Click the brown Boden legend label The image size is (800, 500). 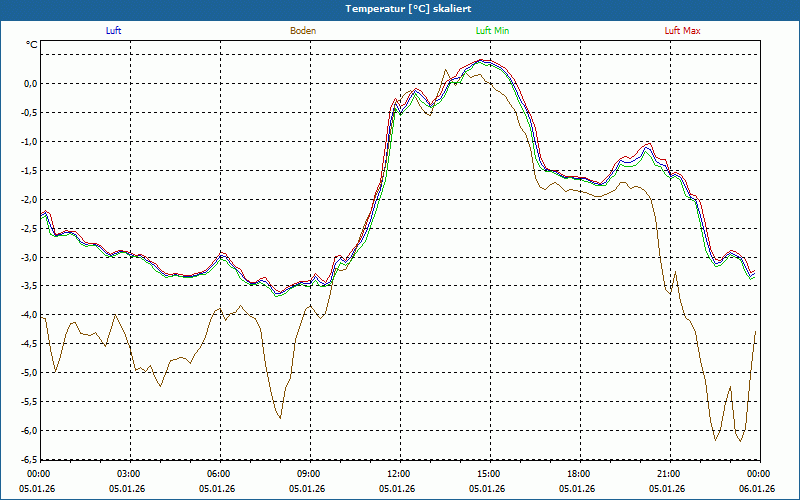(303, 31)
